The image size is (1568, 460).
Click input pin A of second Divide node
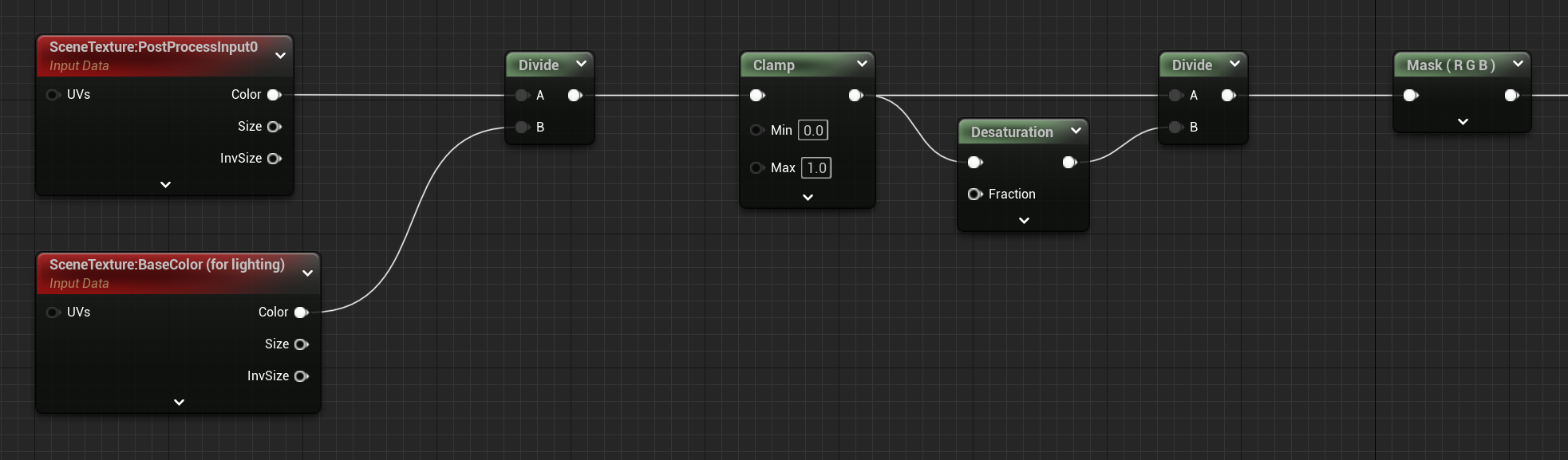(x=1176, y=96)
